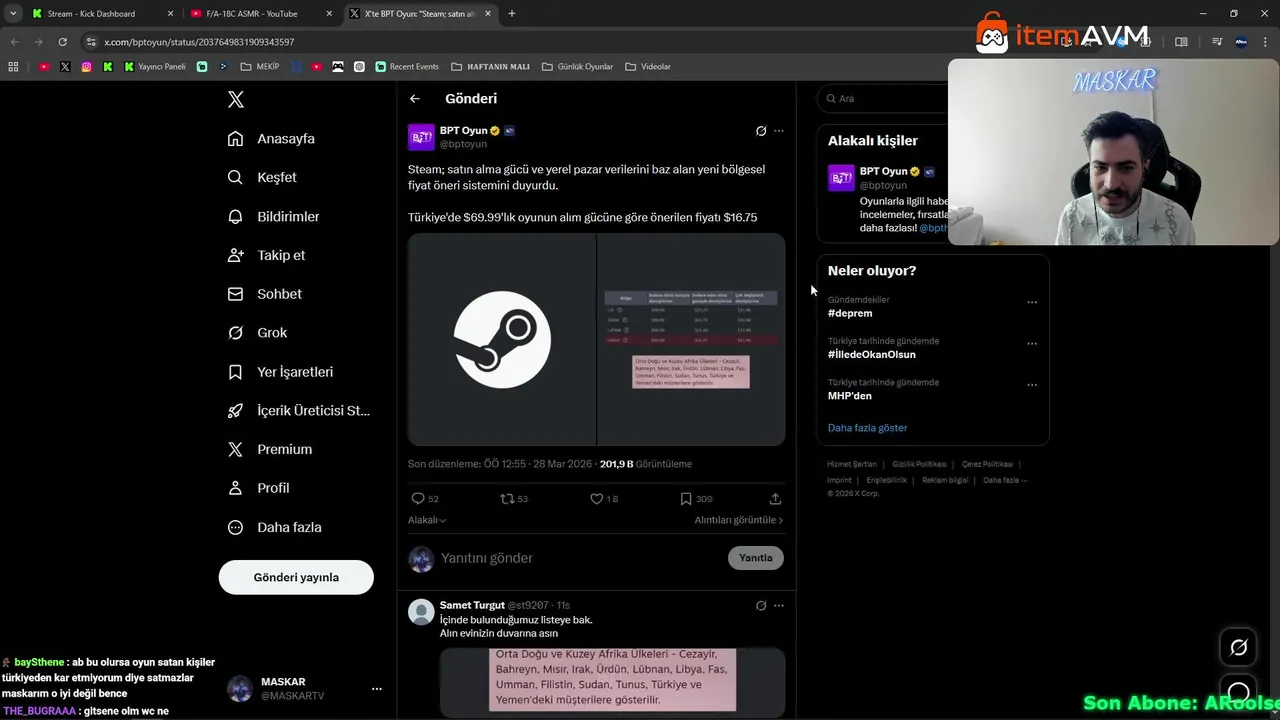Go to Anasayfa in sidebar

coord(271,139)
